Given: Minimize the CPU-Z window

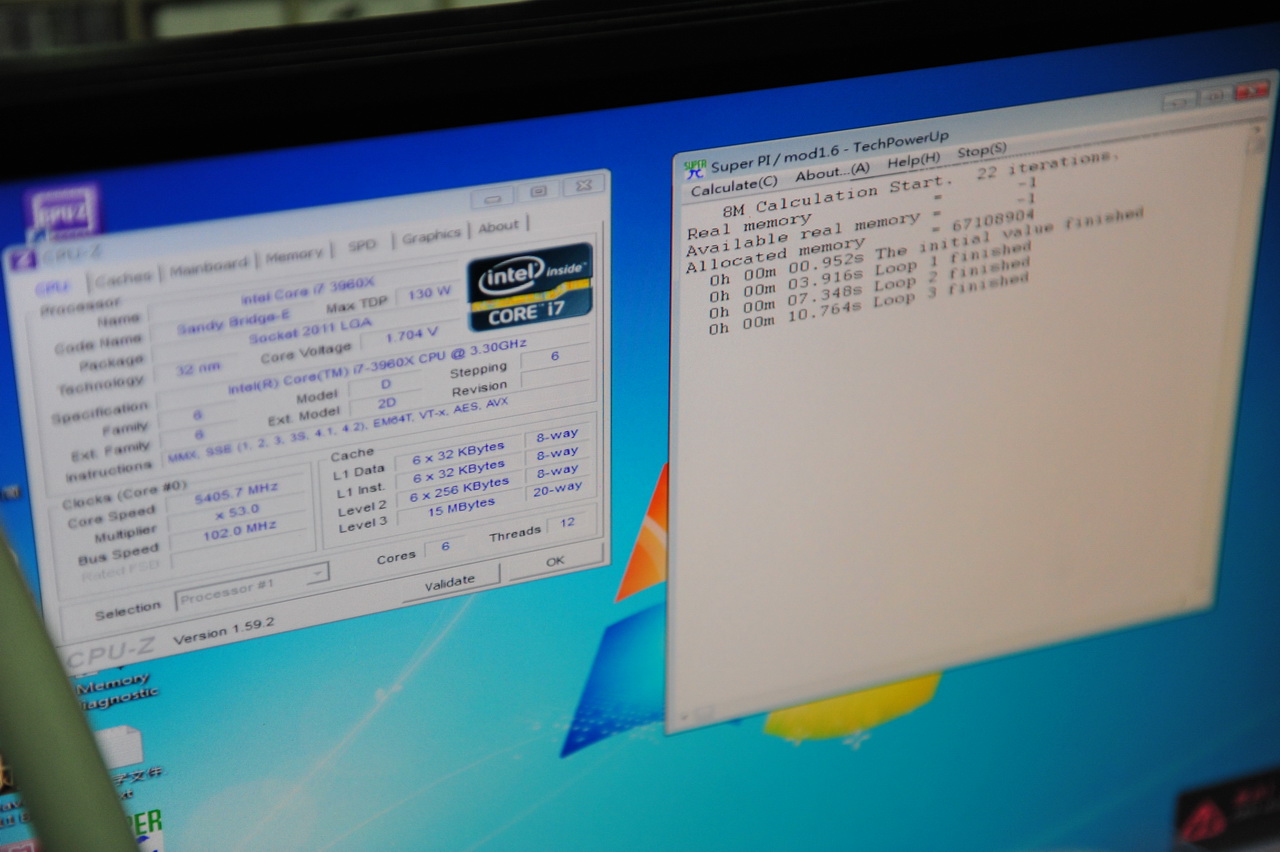Looking at the screenshot, I should click(x=492, y=197).
